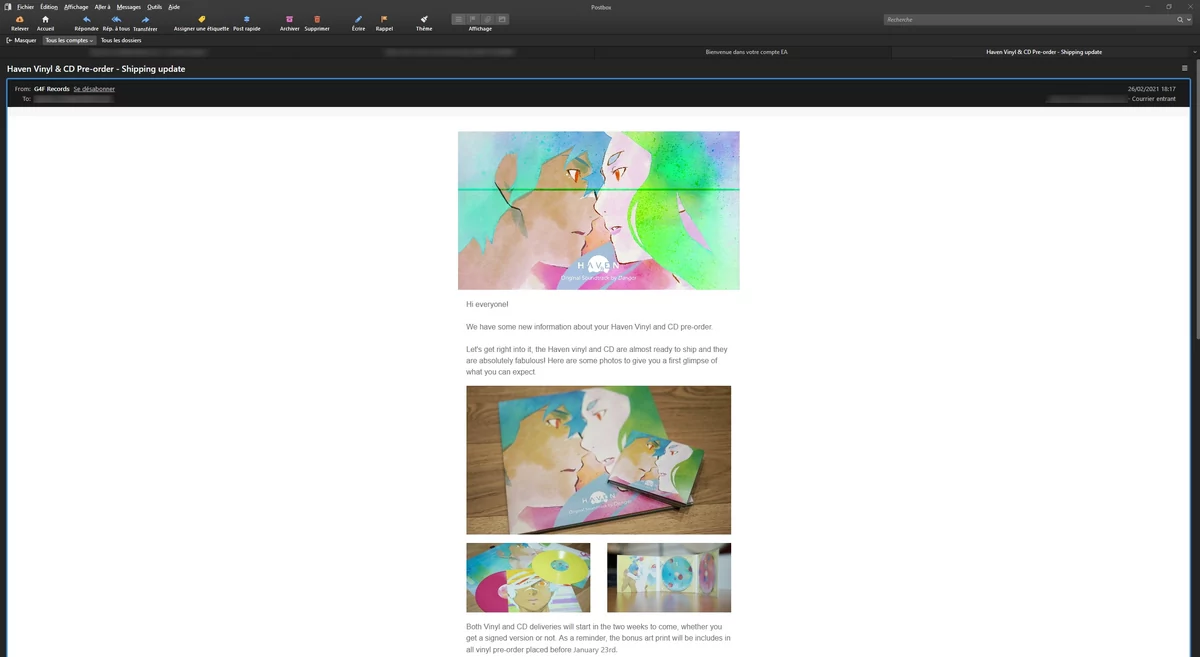Image resolution: width=1200 pixels, height=657 pixels.
Task: Click the Post rapide icon
Action: 247,19
